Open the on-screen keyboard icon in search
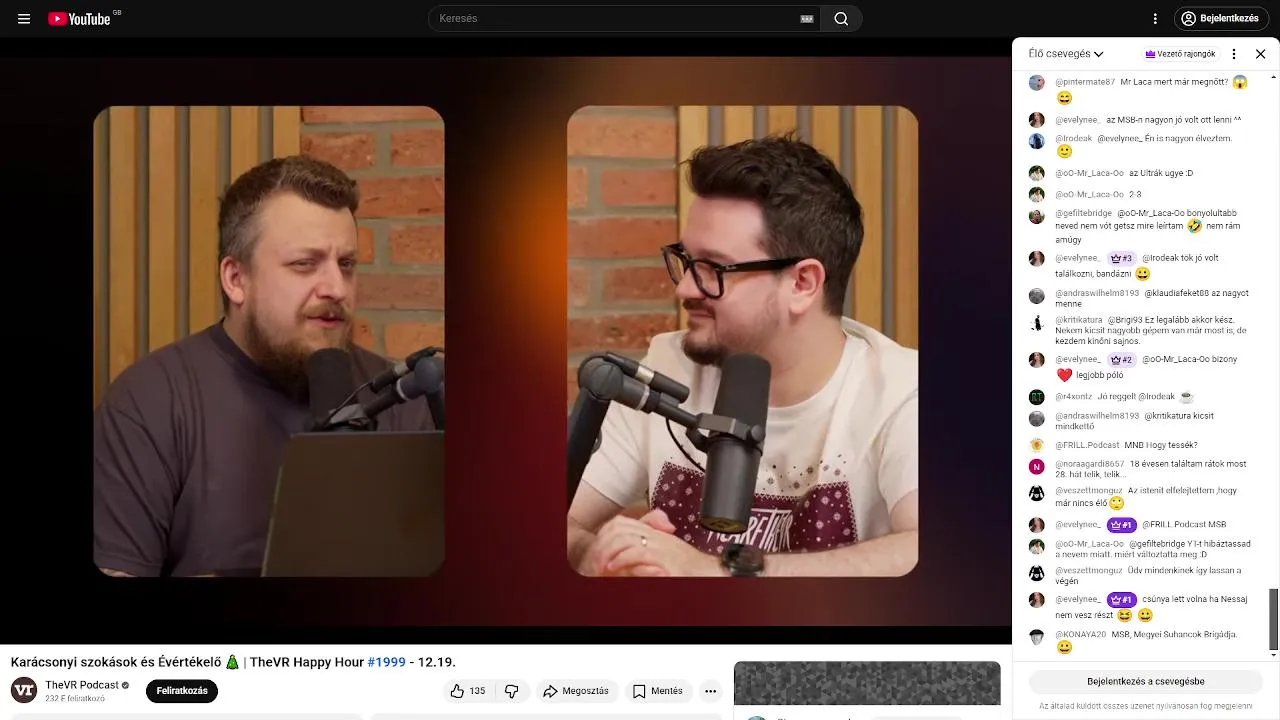 pos(807,19)
